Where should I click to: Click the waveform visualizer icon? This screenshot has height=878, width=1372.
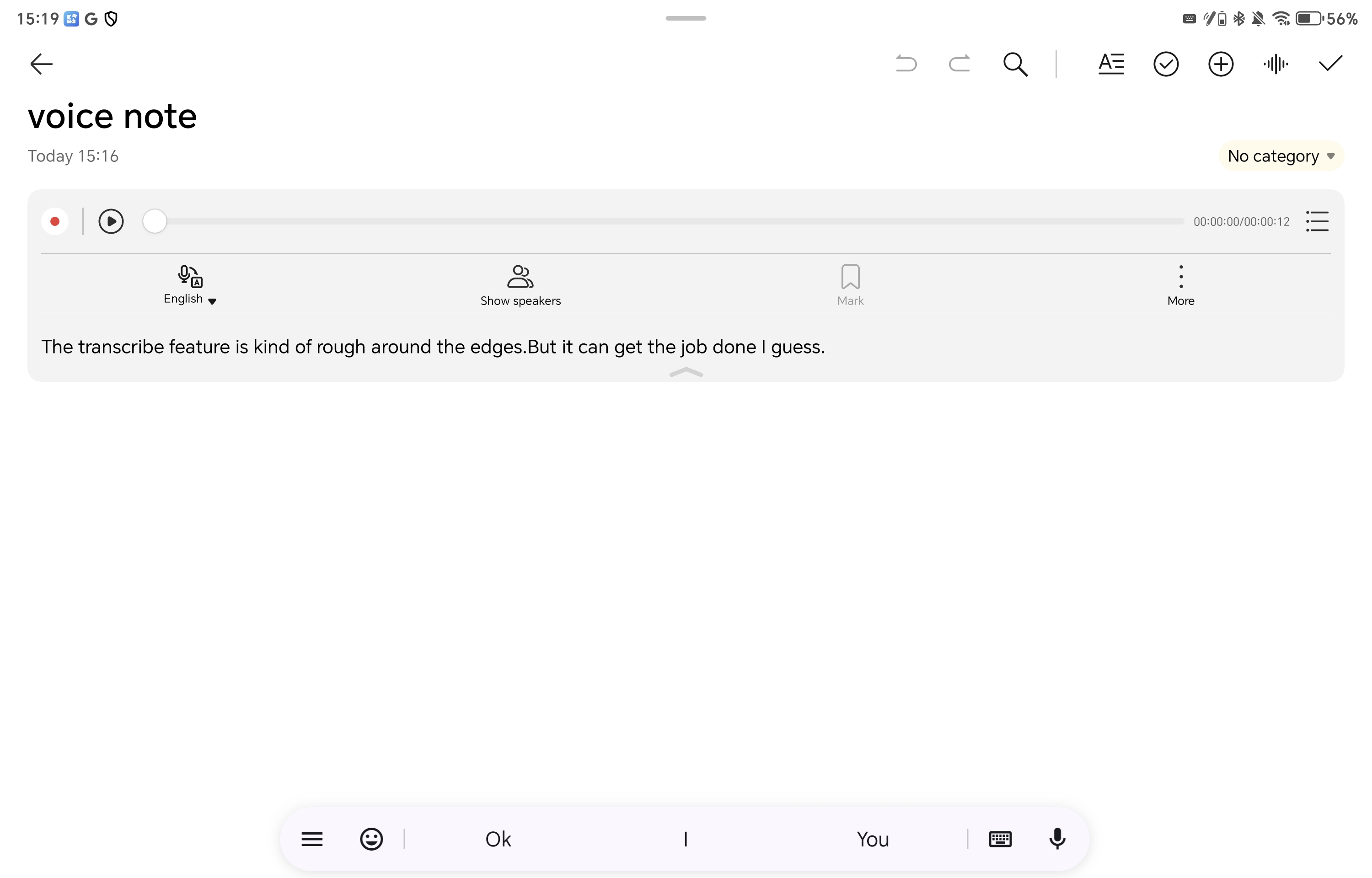[x=1276, y=63]
